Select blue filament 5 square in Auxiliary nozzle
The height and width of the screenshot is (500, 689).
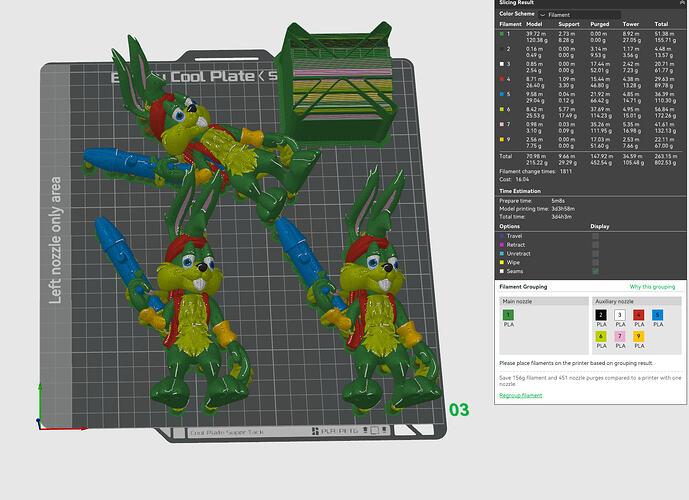(x=658, y=315)
